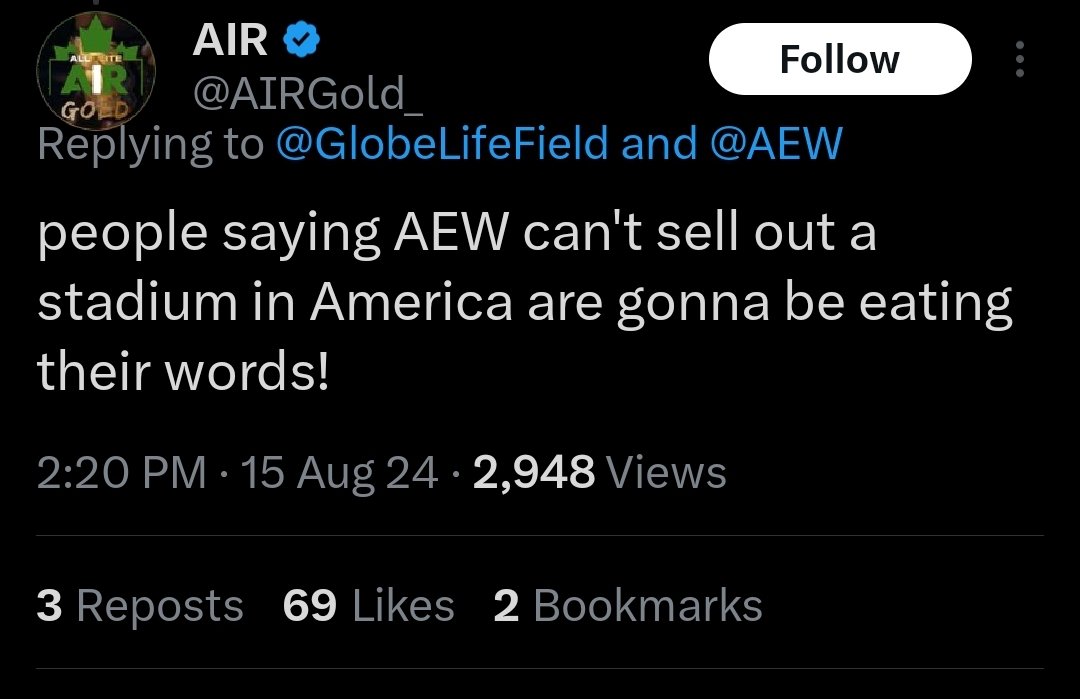Show the 3 Reposts list

click(x=139, y=606)
